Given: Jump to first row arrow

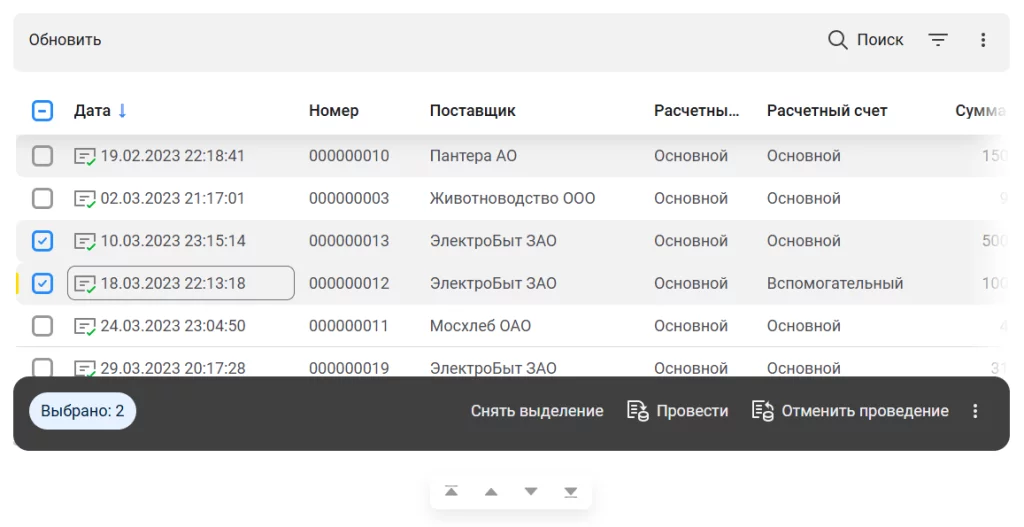Looking at the screenshot, I should (x=451, y=491).
